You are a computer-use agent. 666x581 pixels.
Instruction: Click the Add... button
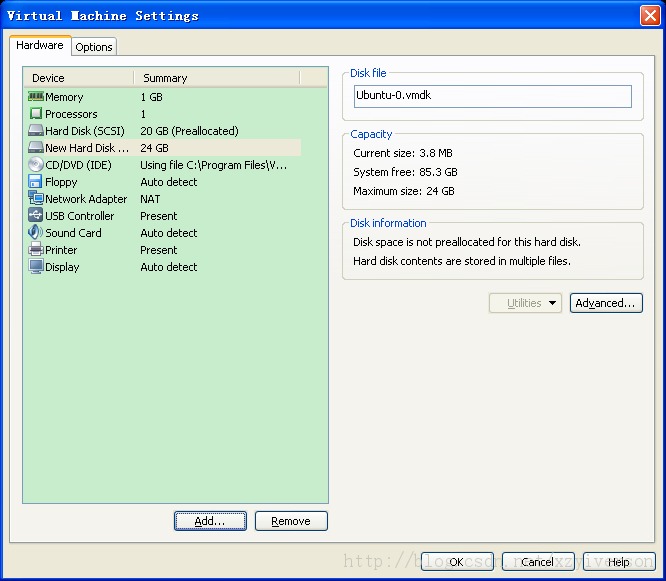point(210,521)
